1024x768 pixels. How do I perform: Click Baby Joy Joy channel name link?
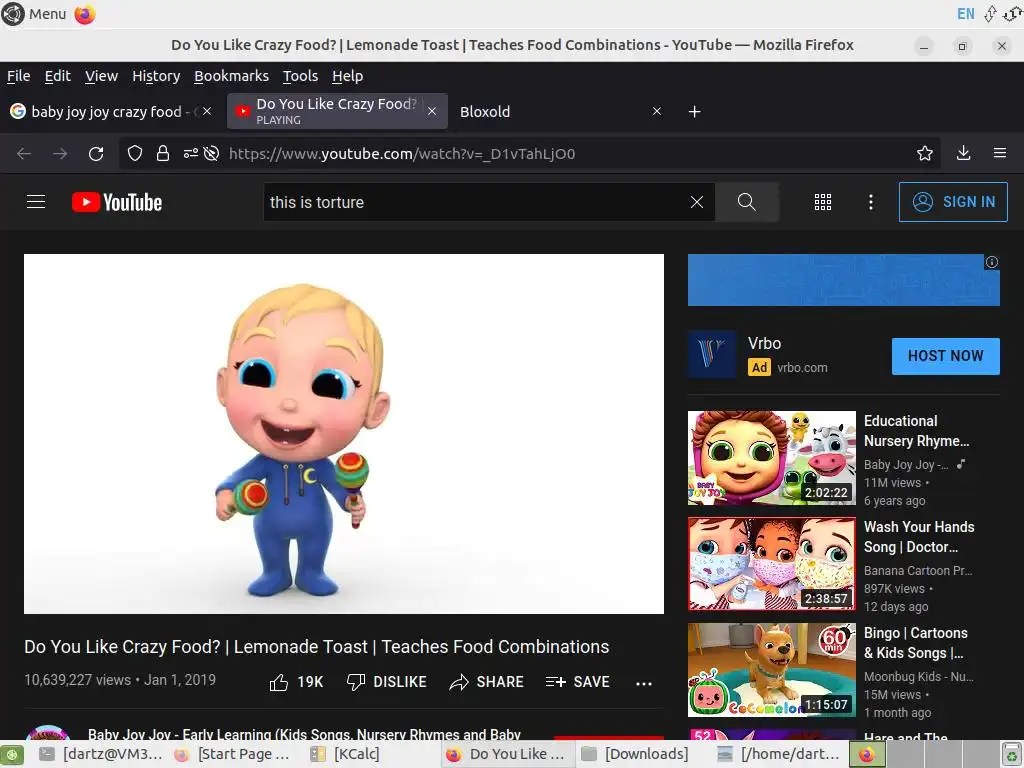pyautogui.click(x=304, y=734)
